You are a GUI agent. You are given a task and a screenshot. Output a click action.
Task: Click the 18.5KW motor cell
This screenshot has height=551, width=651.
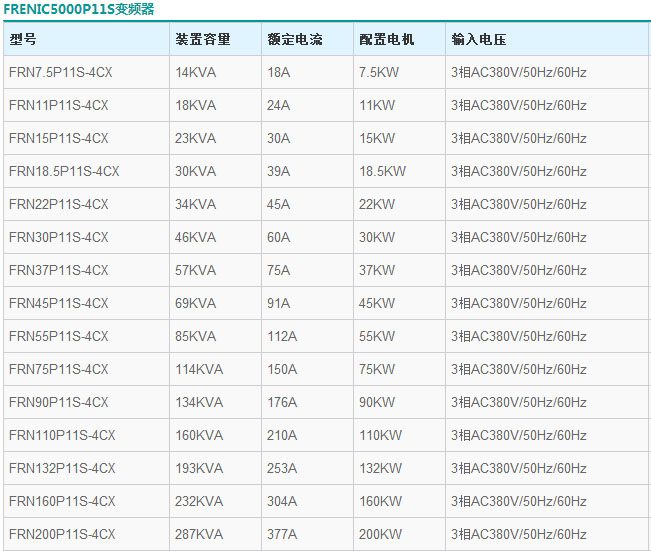tap(382, 172)
